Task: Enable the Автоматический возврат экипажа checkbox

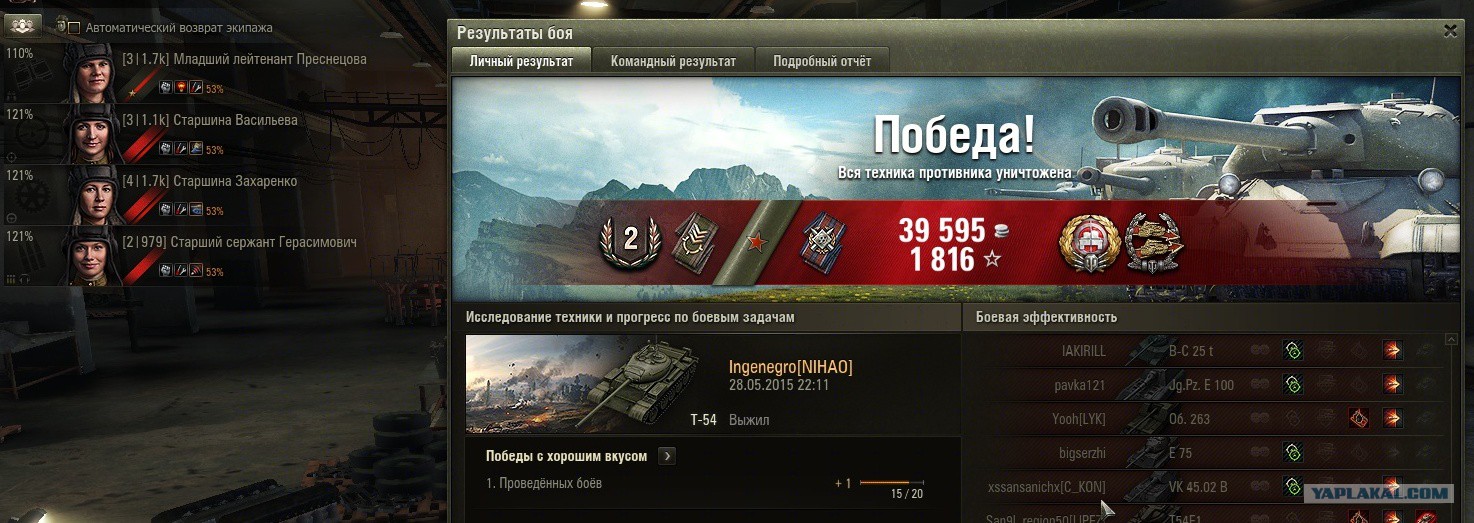Action: pos(74,28)
